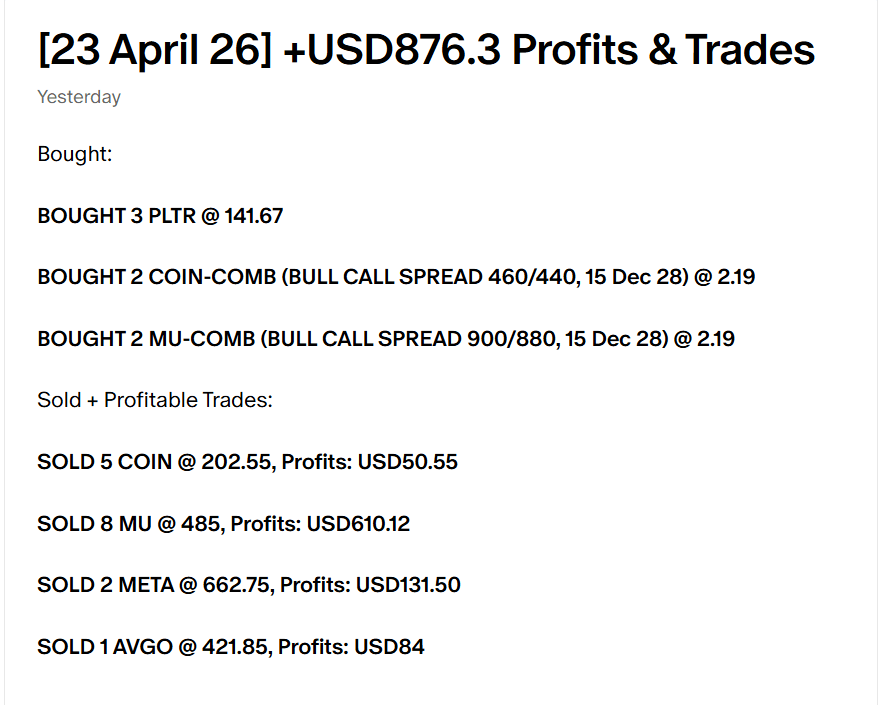Click the "USD131.50" profit figure
This screenshot has width=889, height=705.
(x=408, y=585)
